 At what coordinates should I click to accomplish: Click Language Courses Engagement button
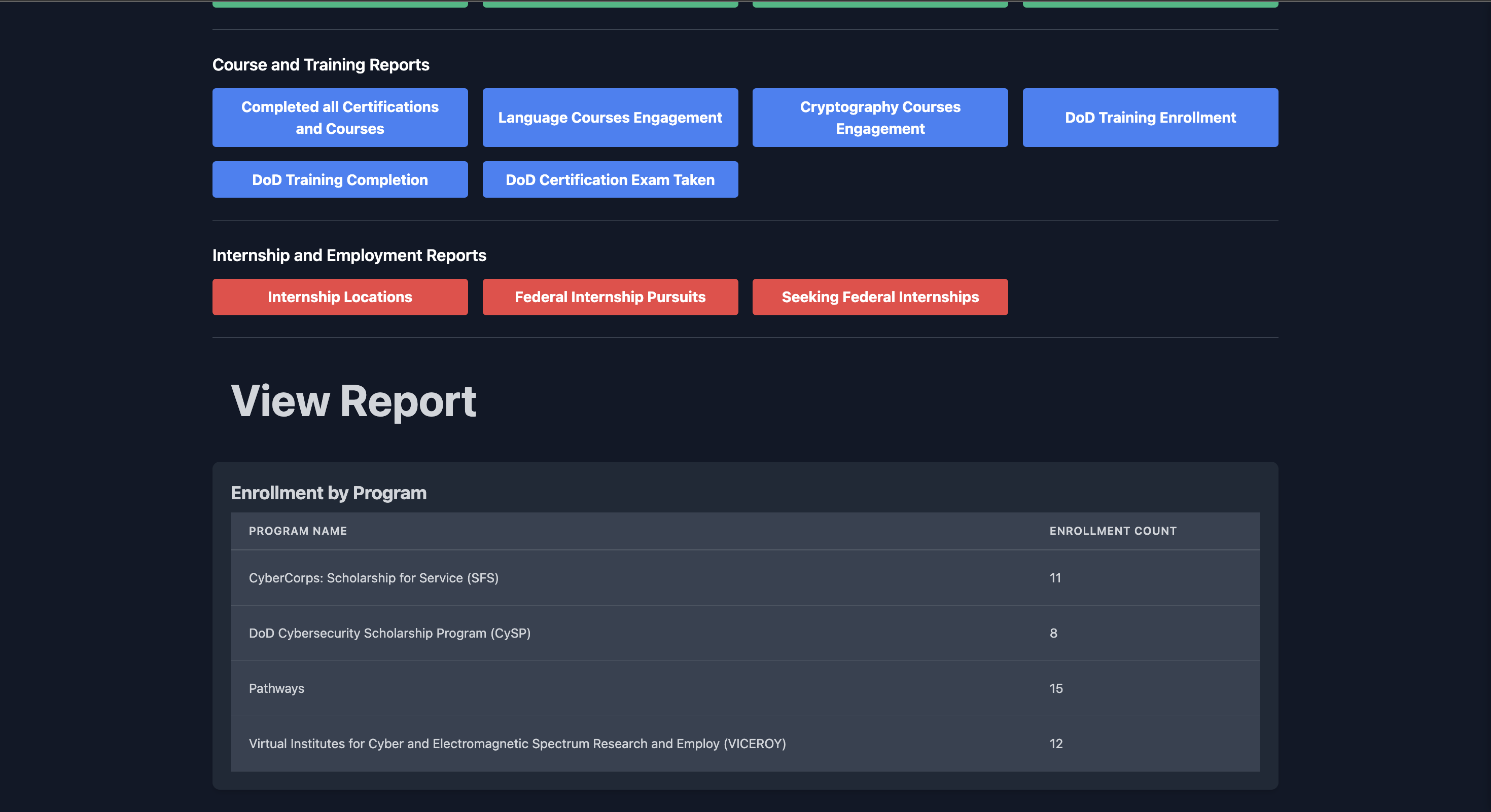coord(610,118)
